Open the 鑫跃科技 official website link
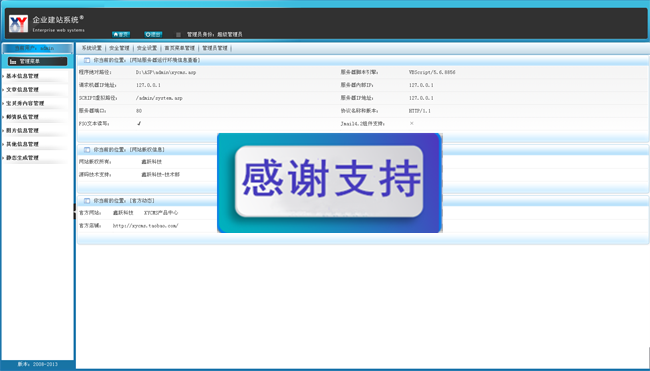Viewport: 650px width, 371px height. point(123,213)
